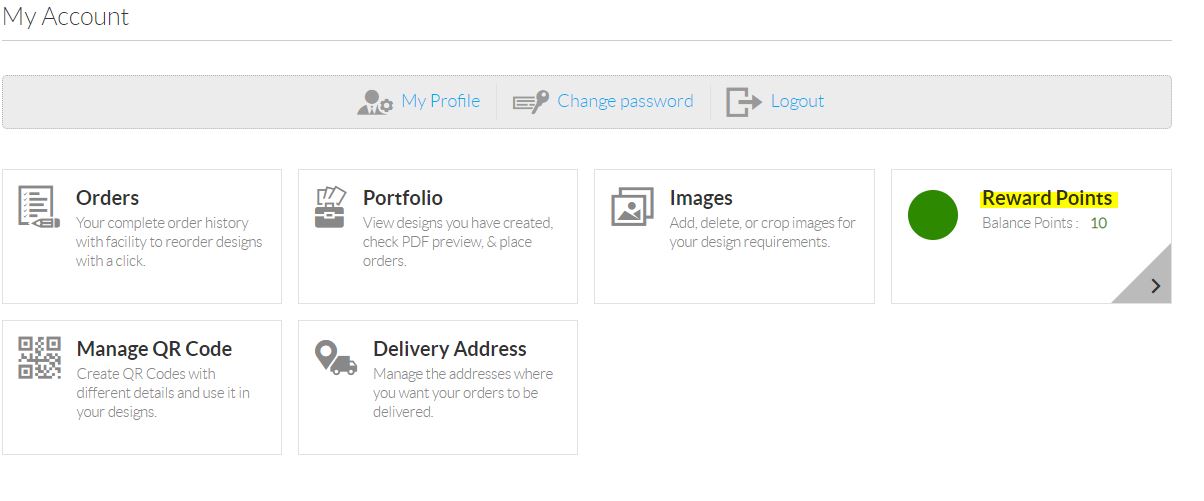Image resolution: width=1204 pixels, height=501 pixels.
Task: Open the Change password link
Action: 625,101
